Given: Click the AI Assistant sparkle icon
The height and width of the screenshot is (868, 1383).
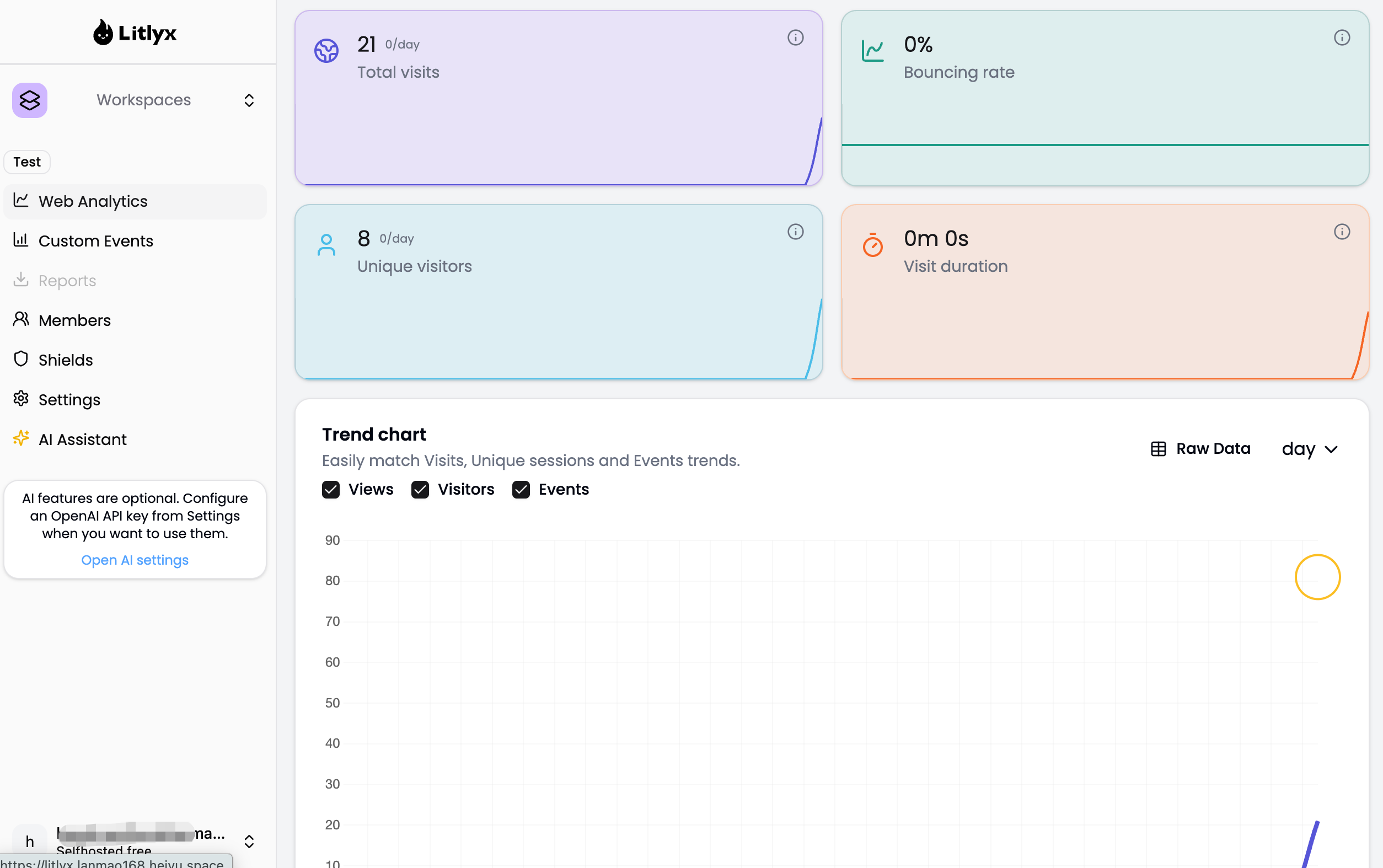Looking at the screenshot, I should pyautogui.click(x=22, y=438).
